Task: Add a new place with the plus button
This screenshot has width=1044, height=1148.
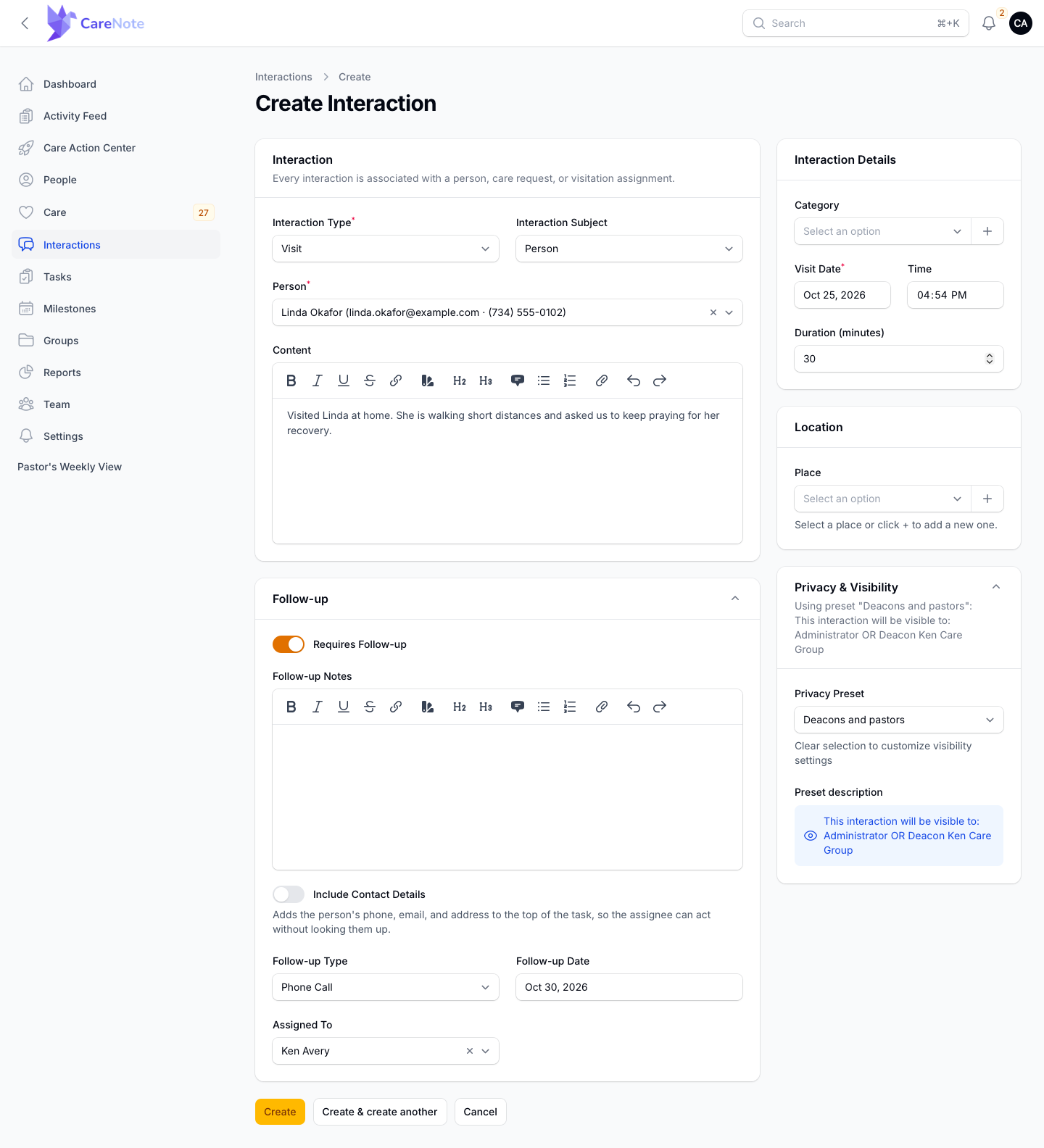Action: point(987,499)
